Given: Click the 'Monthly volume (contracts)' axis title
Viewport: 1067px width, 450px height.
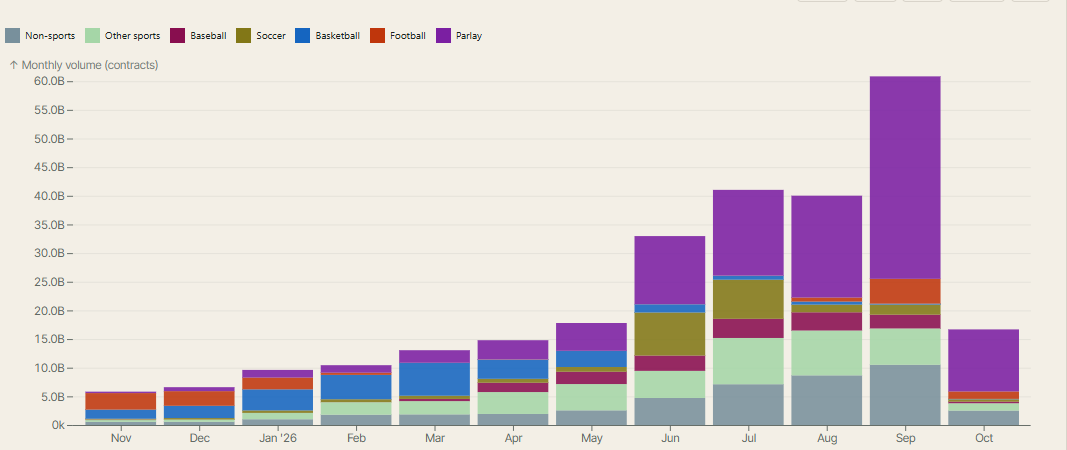Looking at the screenshot, I should 90,65.
